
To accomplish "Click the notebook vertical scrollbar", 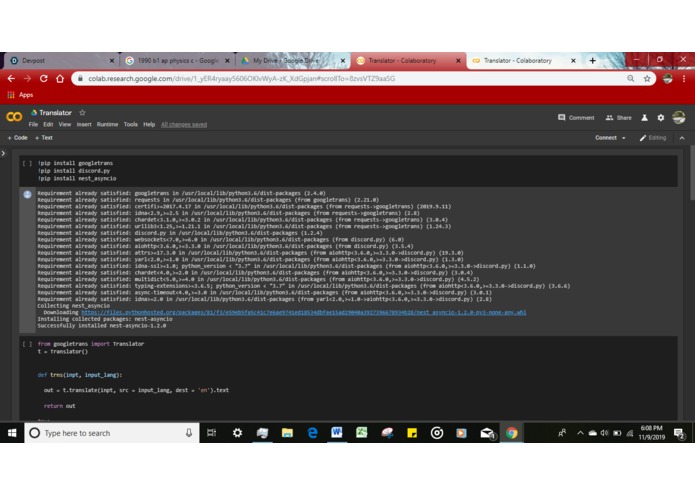I will point(692,173).
